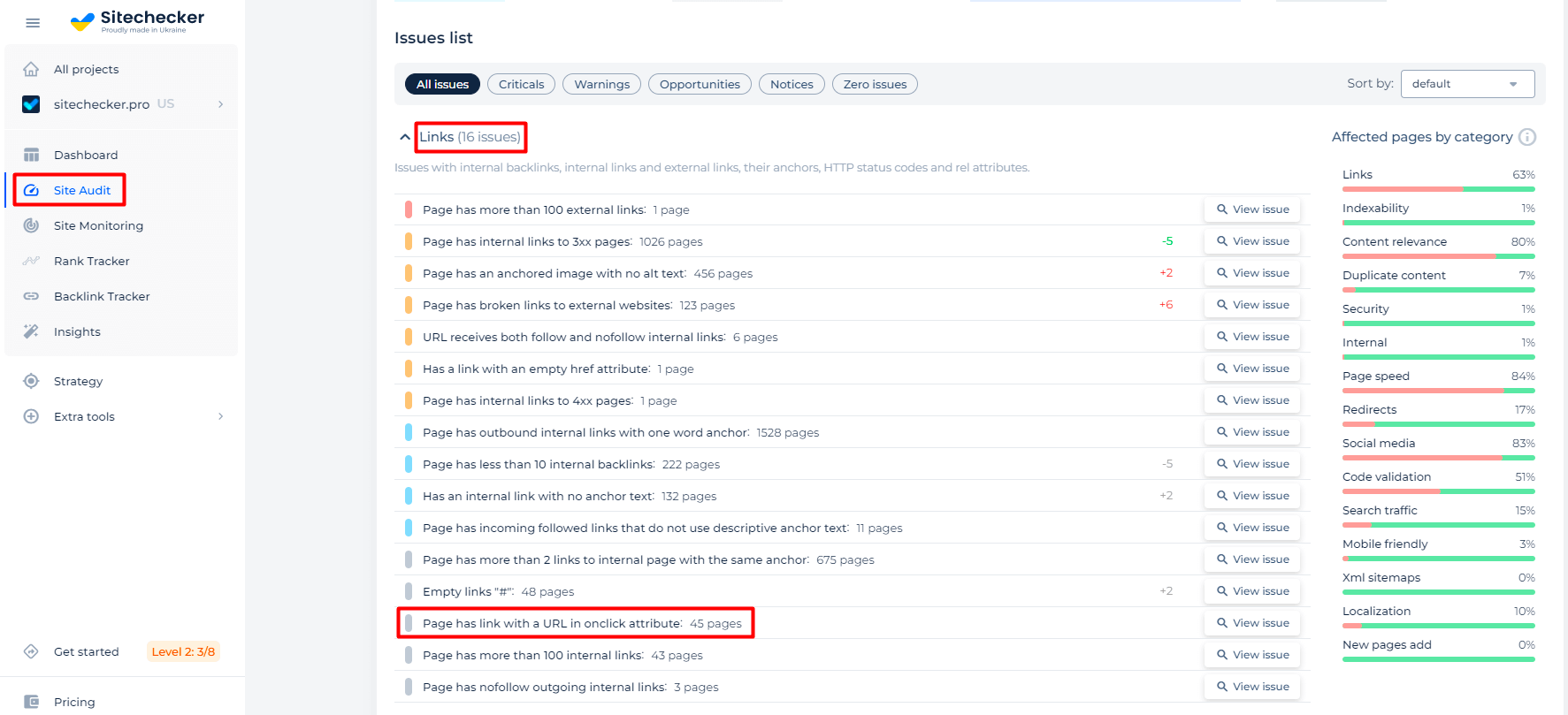Select the Notices filter tab

792,84
